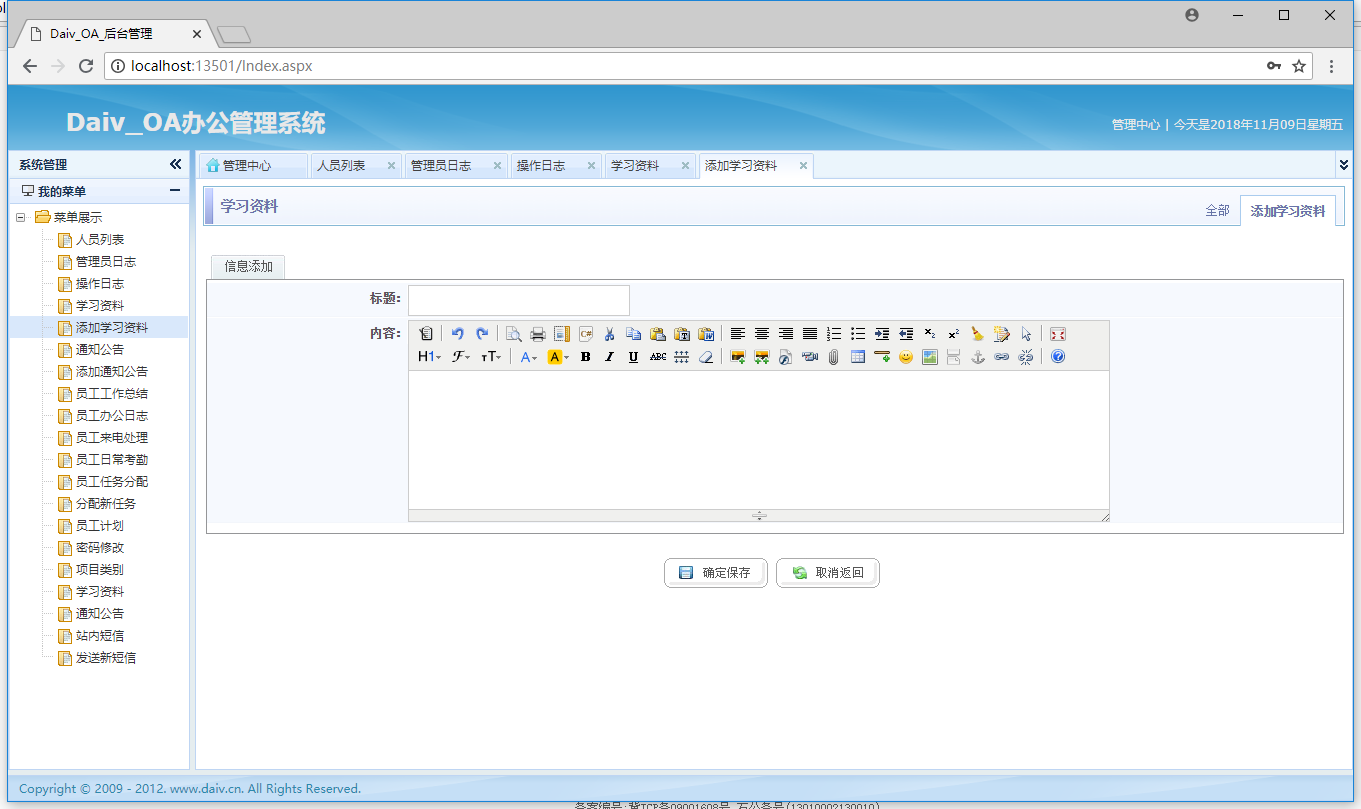1361x809 pixels.
Task: Bookmark page with star icon
Action: [x=1299, y=66]
